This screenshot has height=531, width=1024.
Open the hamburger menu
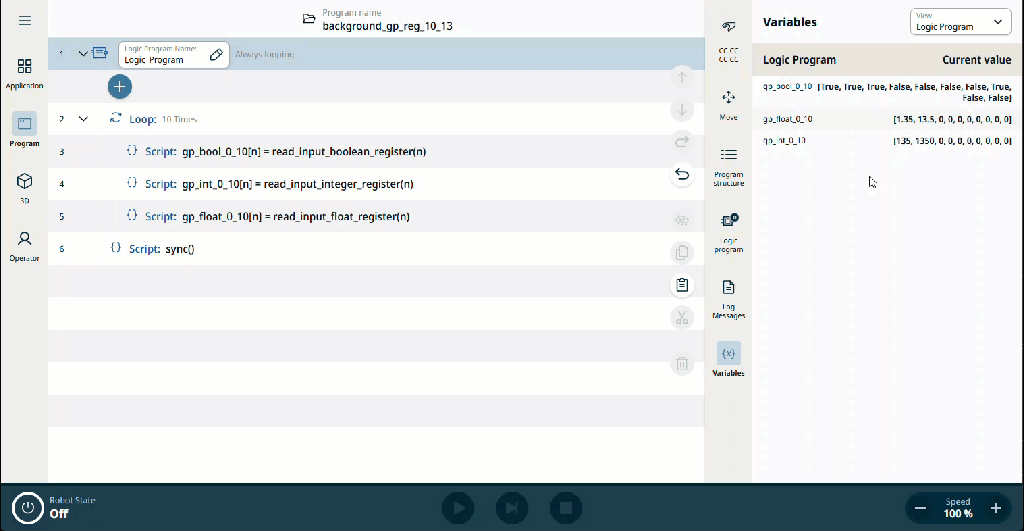pos(25,20)
